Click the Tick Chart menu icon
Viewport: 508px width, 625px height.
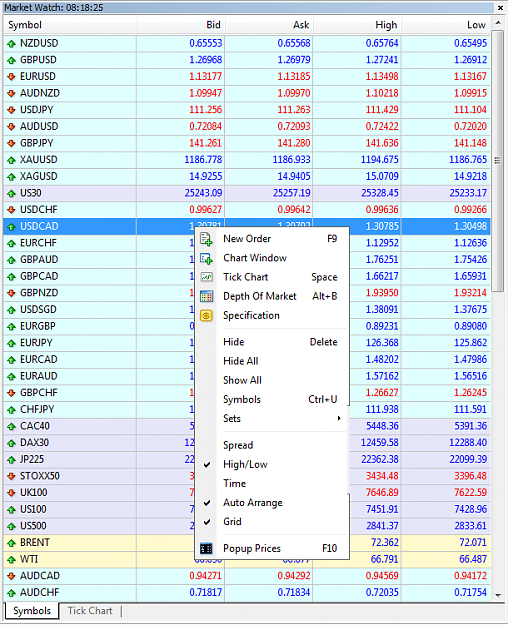pyautogui.click(x=206, y=277)
